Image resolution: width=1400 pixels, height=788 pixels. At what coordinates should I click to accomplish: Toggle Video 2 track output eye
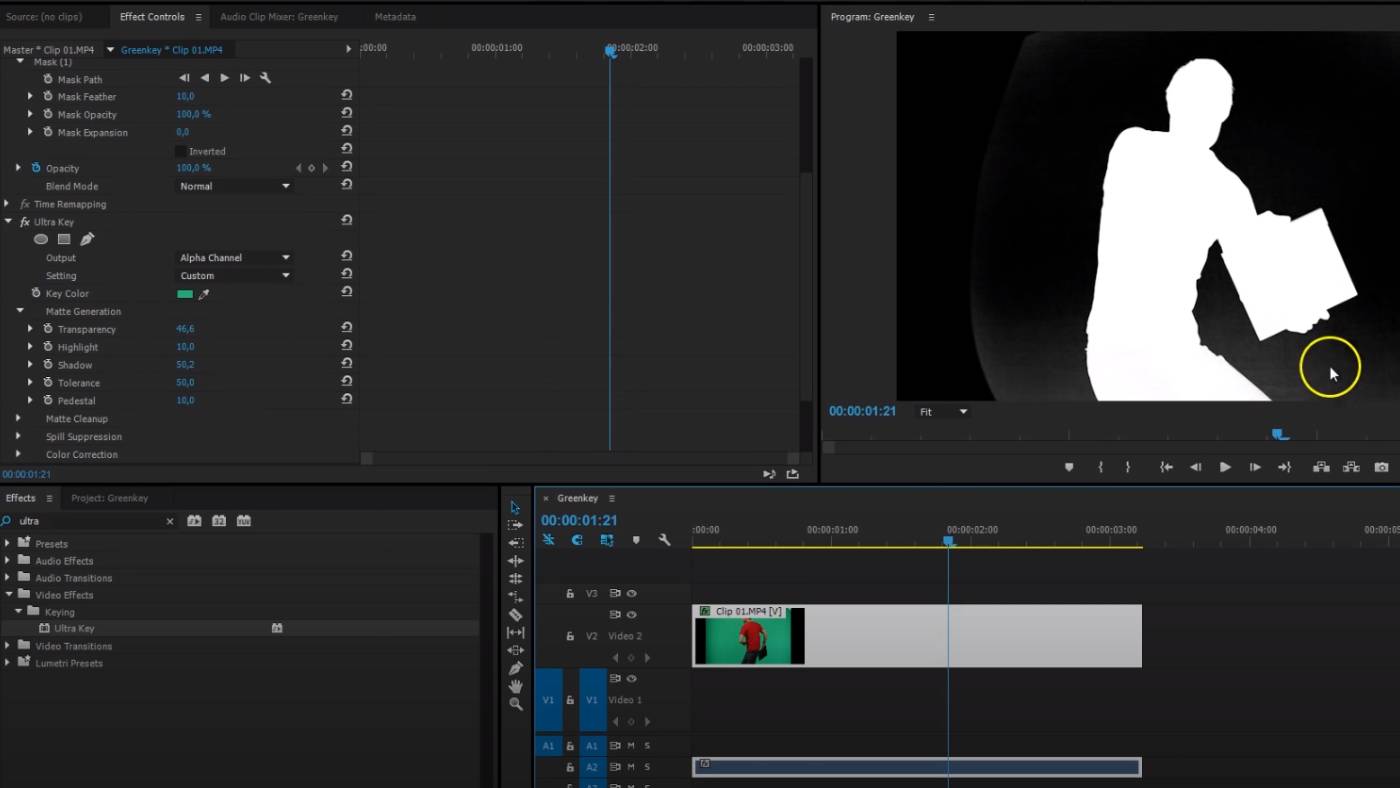[x=631, y=615]
